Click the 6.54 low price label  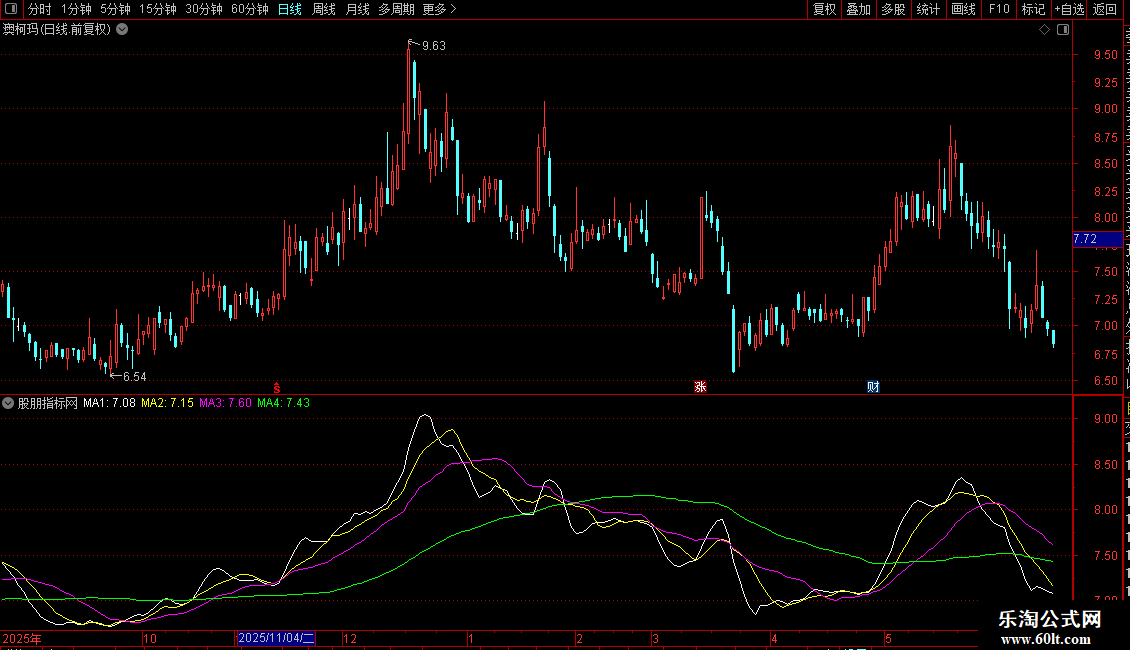point(135,377)
